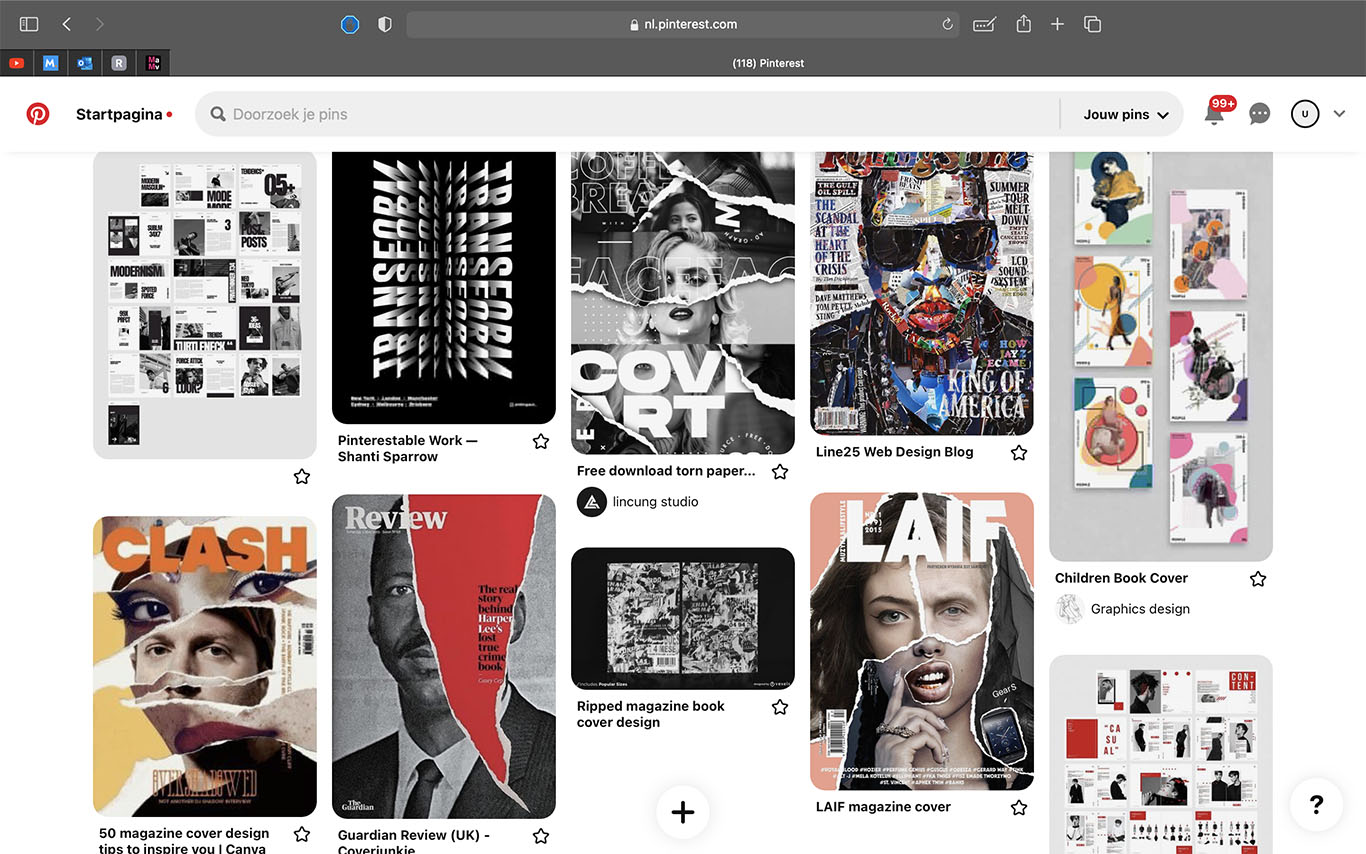The image size is (1366, 854).
Task: Click the round plus create pin button
Action: pyautogui.click(x=683, y=812)
